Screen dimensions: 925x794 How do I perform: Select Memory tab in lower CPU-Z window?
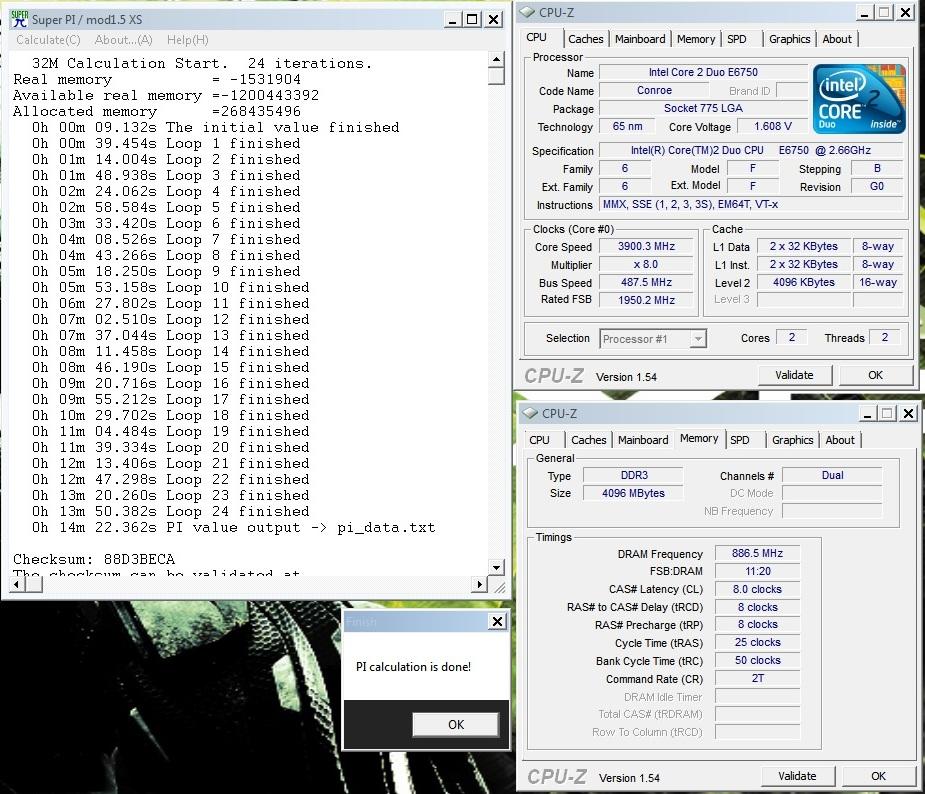(x=699, y=438)
